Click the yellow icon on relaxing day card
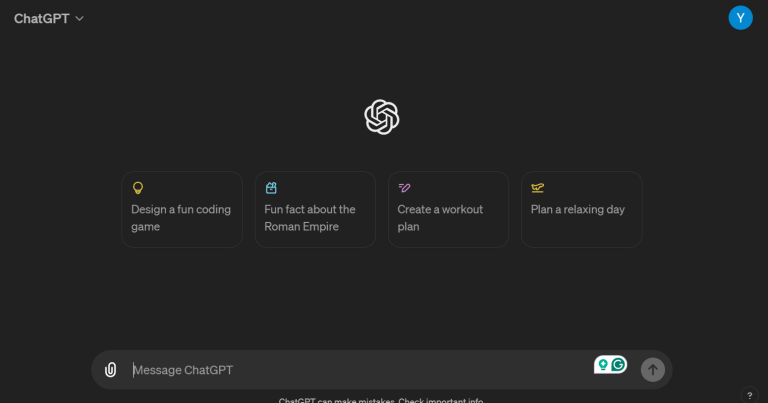Image resolution: width=768 pixels, height=403 pixels. (538, 187)
